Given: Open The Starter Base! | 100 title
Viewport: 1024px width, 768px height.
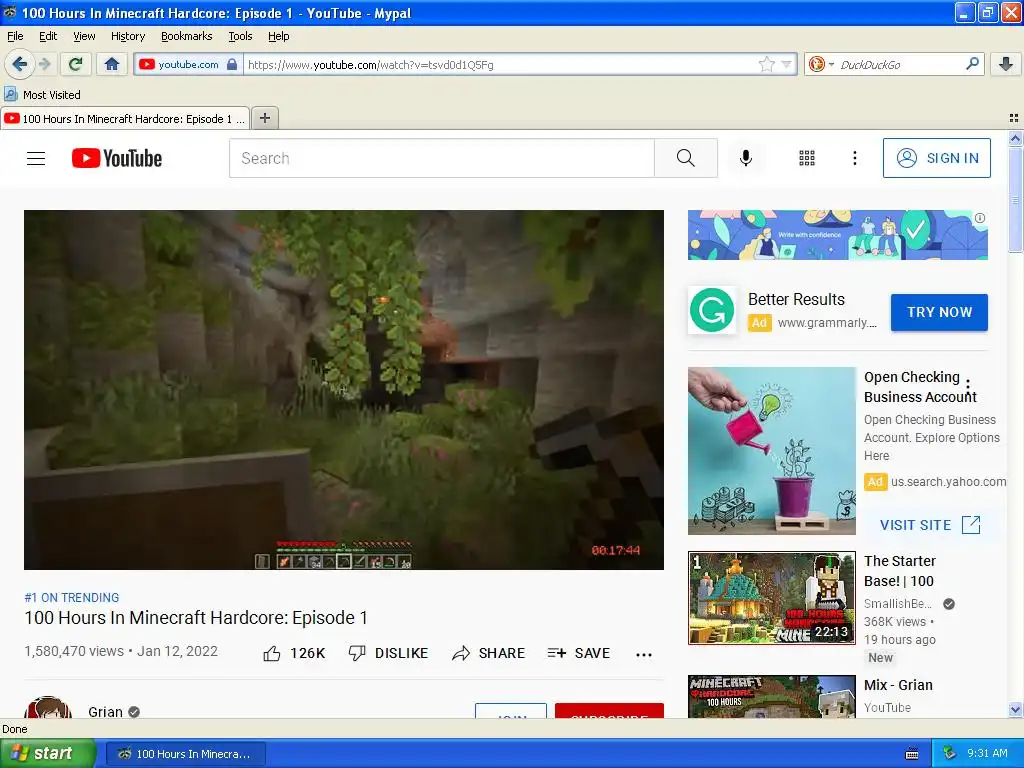Looking at the screenshot, I should click(899, 571).
